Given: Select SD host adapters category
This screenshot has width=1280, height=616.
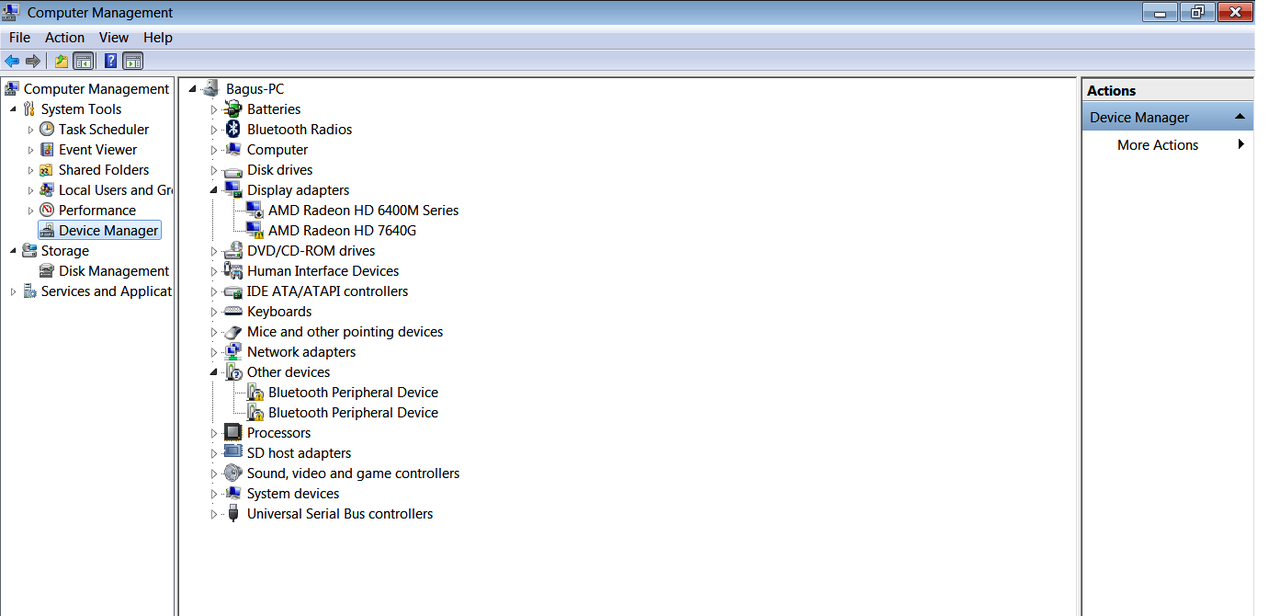Looking at the screenshot, I should click(299, 453).
